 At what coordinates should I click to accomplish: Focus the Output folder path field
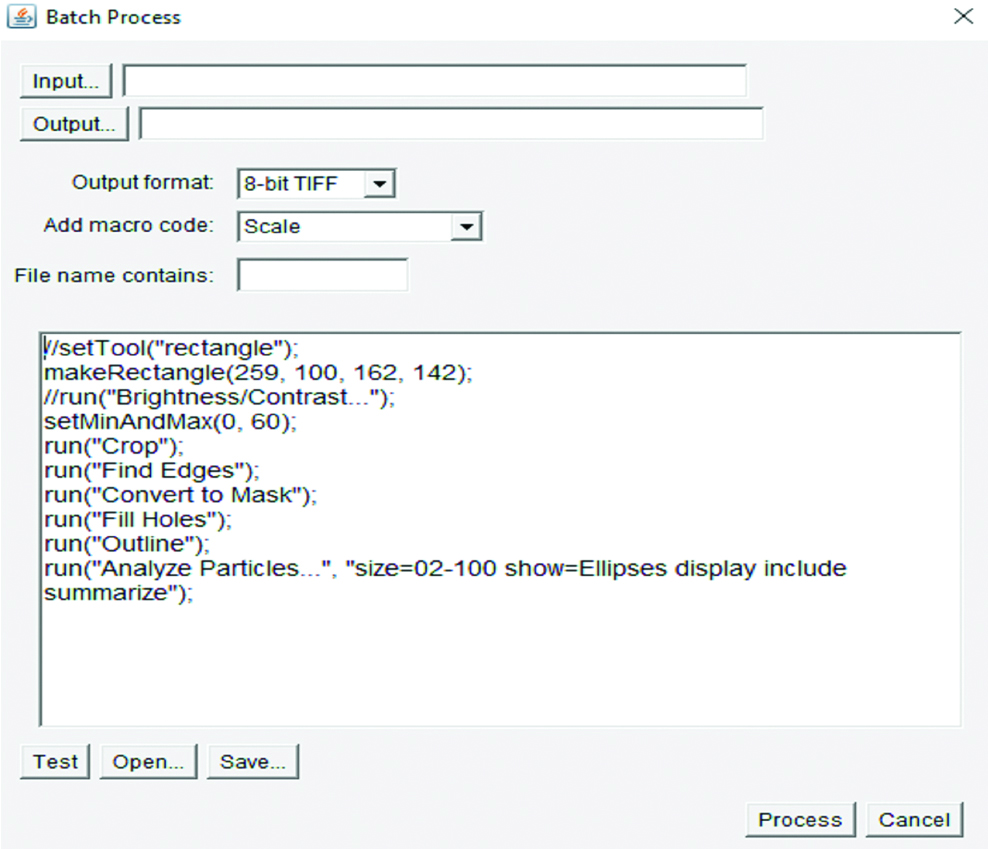(x=451, y=124)
